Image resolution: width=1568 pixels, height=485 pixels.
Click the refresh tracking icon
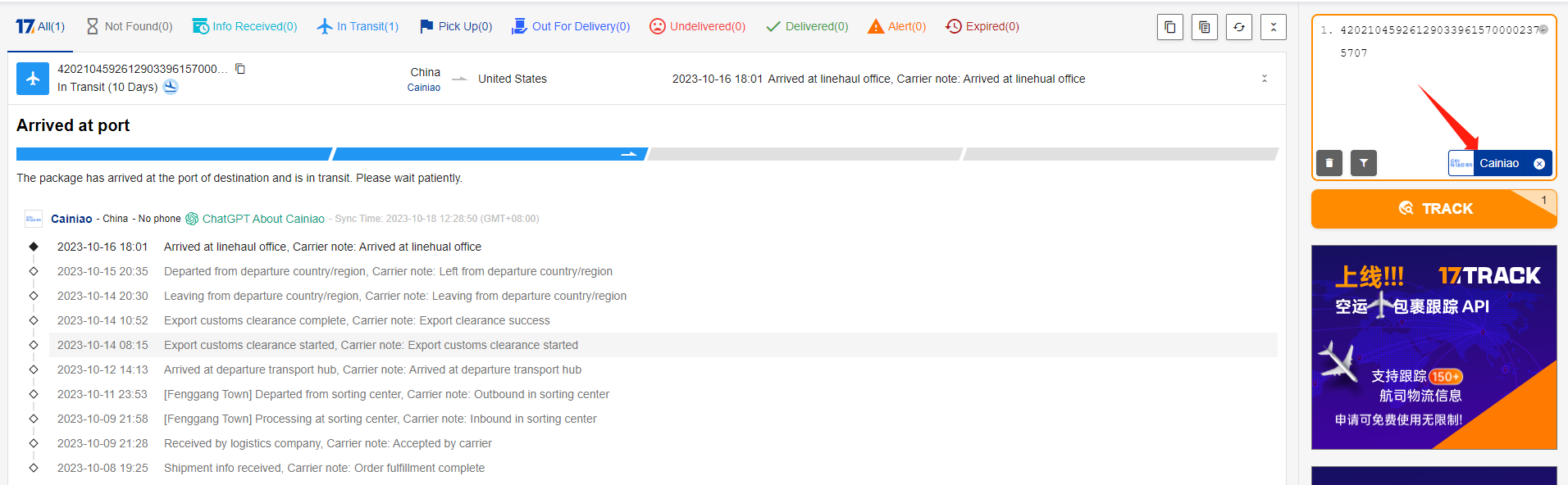pos(1239,27)
